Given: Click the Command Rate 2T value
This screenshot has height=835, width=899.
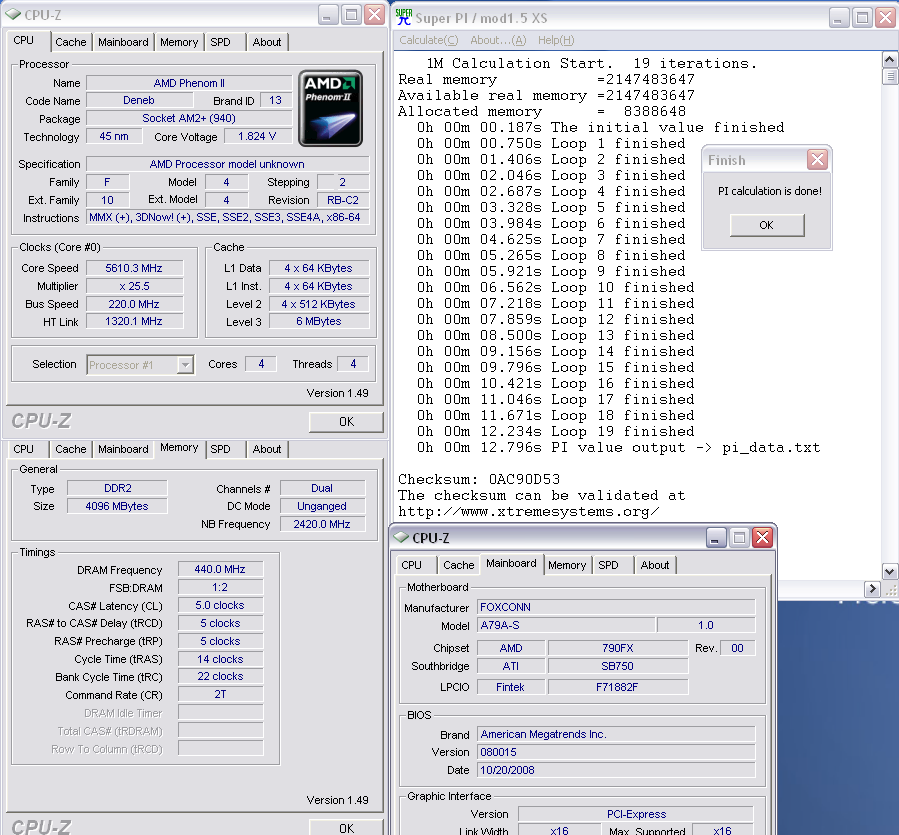Looking at the screenshot, I should point(220,694).
